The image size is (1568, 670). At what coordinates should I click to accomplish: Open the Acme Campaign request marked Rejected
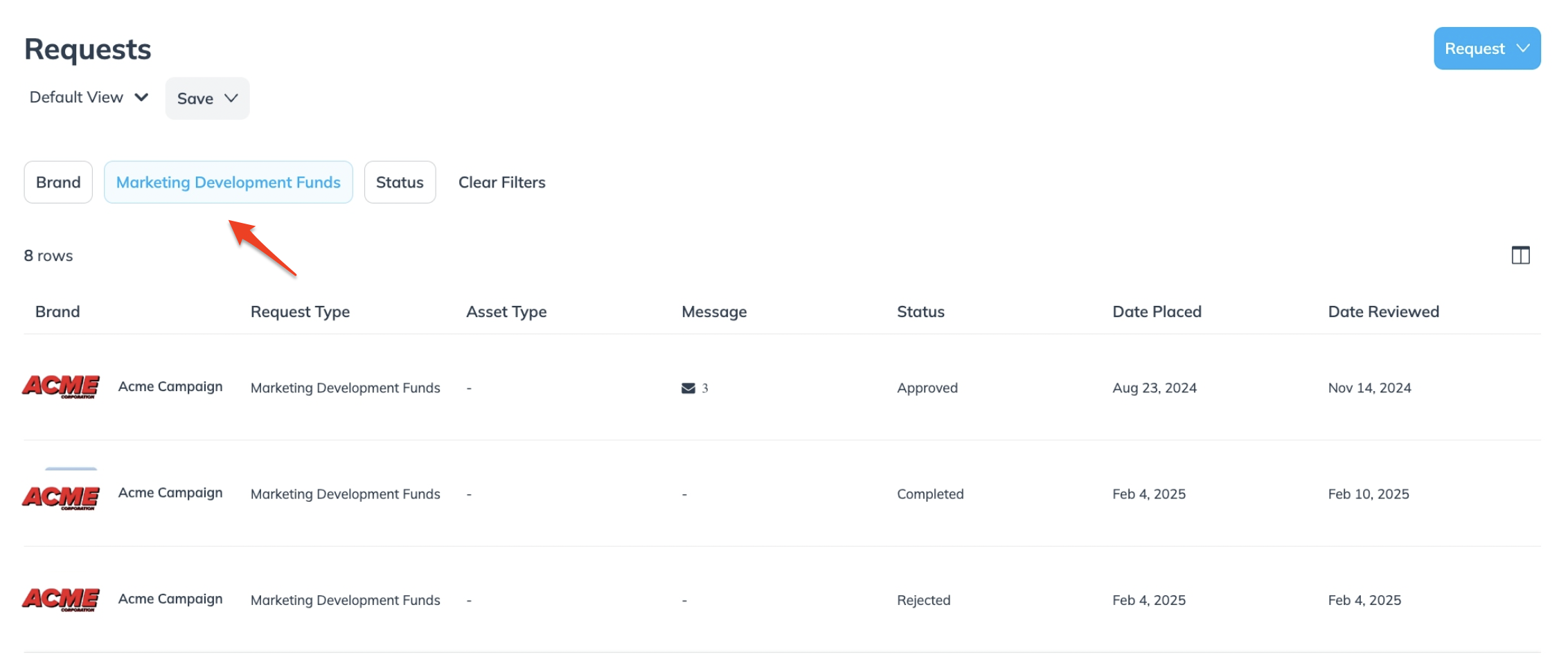click(170, 599)
